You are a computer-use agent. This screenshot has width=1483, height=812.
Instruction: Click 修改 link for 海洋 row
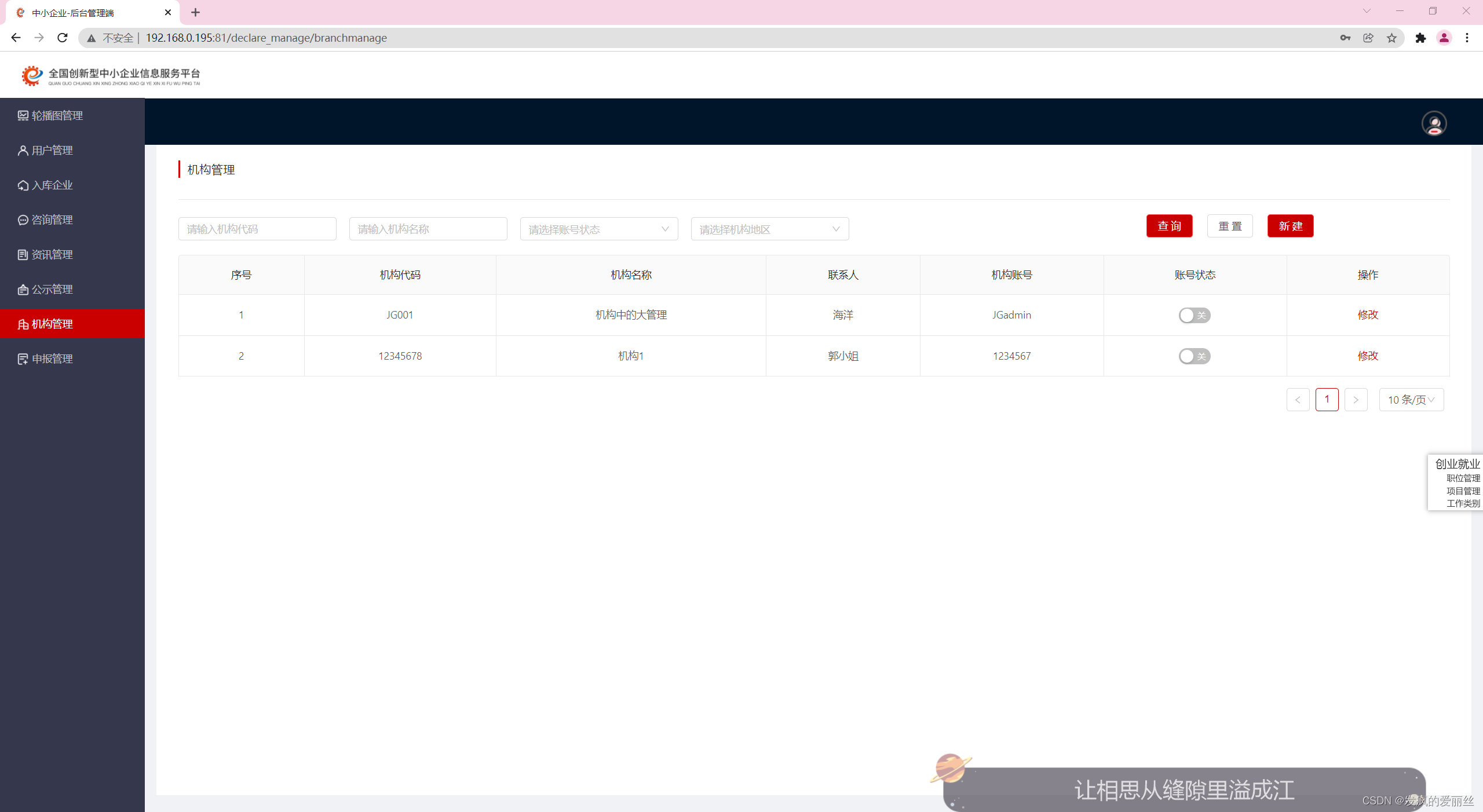point(1368,314)
